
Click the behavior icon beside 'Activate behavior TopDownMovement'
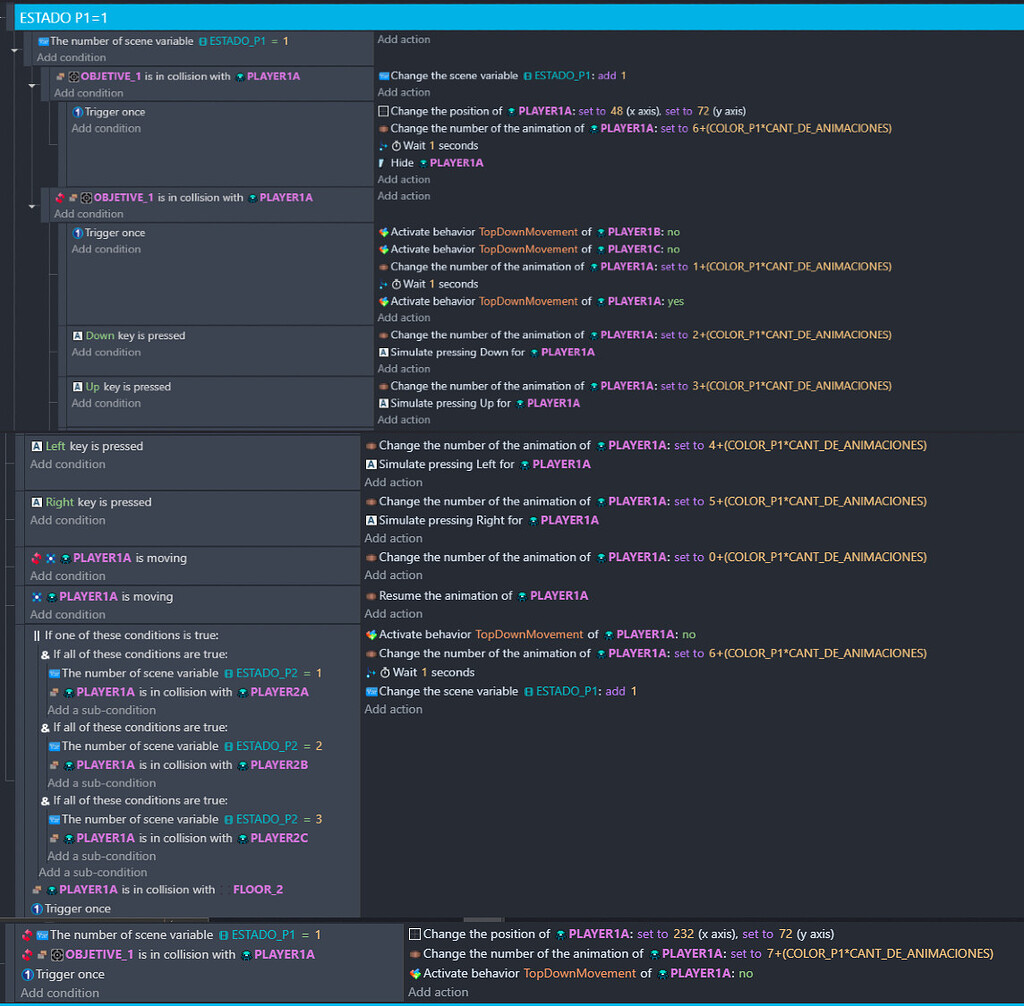(x=382, y=231)
